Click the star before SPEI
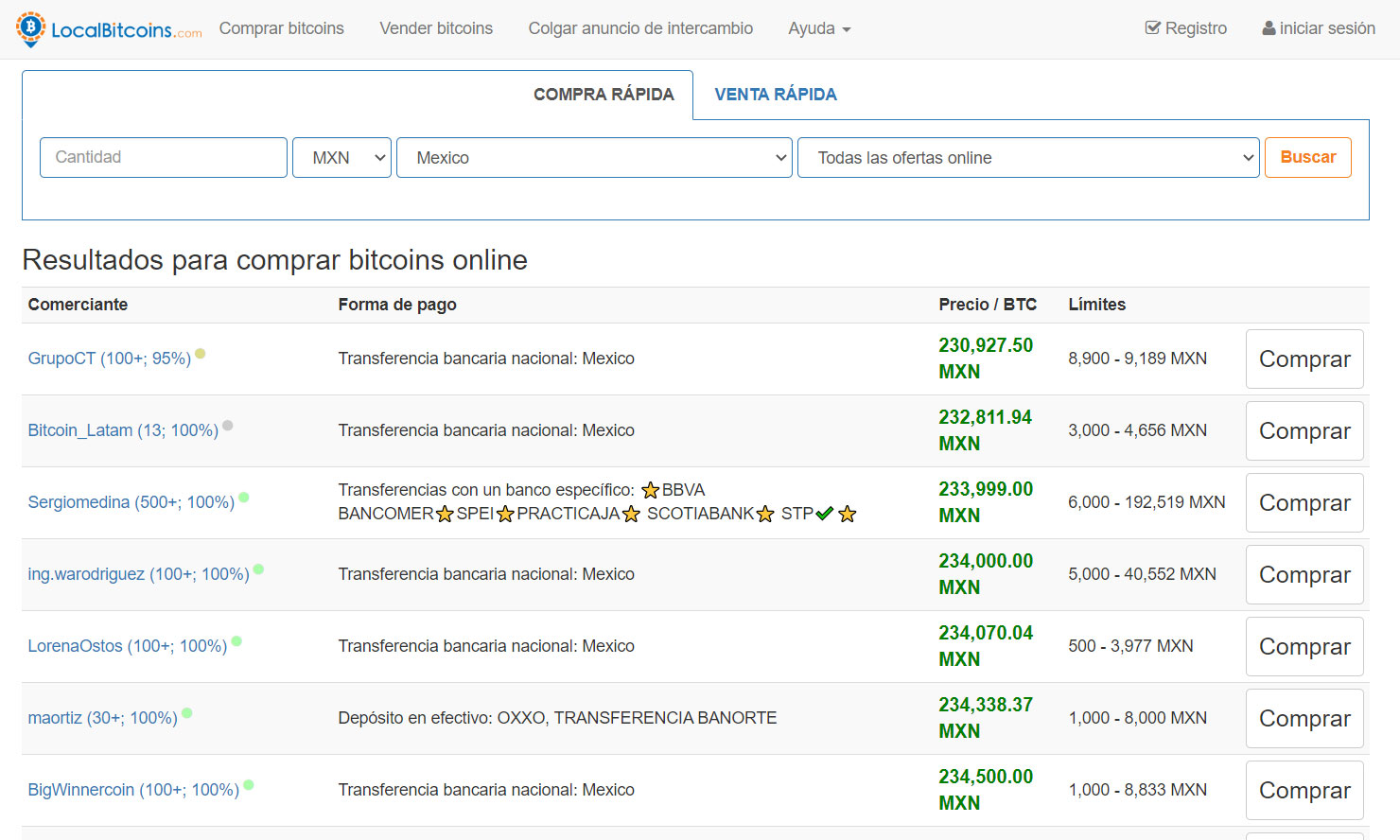1400x840 pixels. [x=445, y=514]
